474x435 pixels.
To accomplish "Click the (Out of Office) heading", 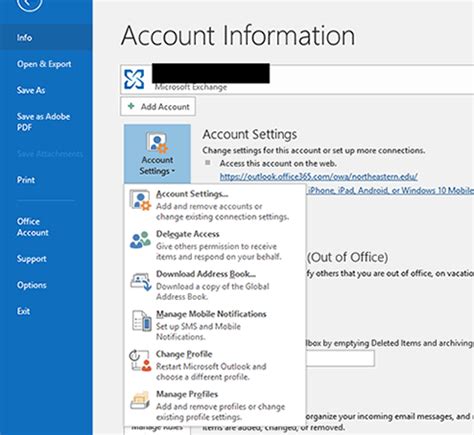I will click(x=347, y=257).
